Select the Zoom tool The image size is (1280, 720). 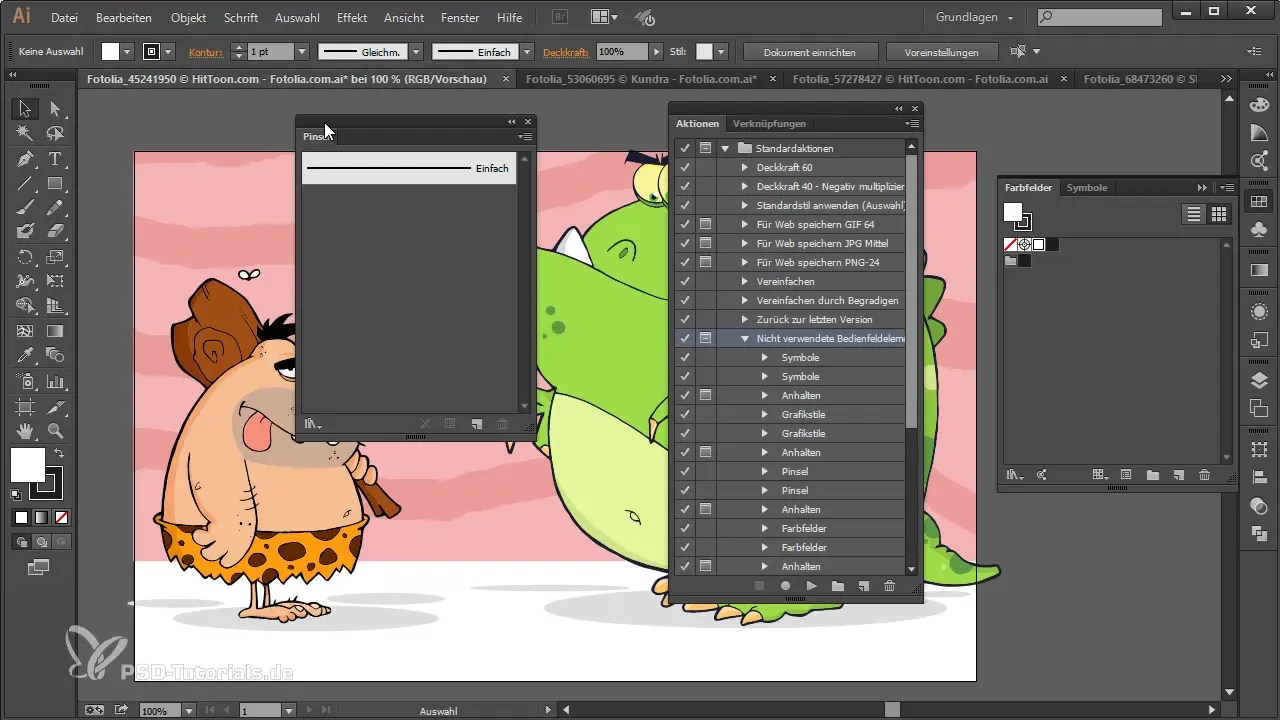pos(55,431)
